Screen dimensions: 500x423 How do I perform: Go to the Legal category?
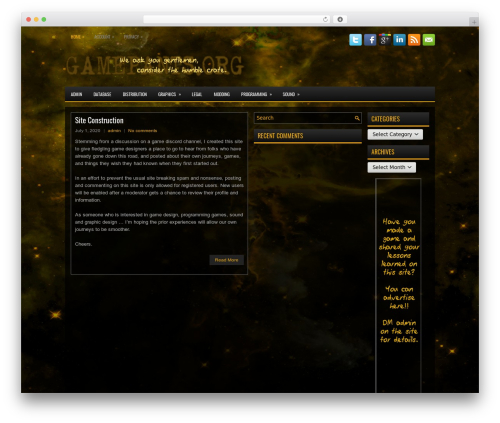click(x=197, y=94)
